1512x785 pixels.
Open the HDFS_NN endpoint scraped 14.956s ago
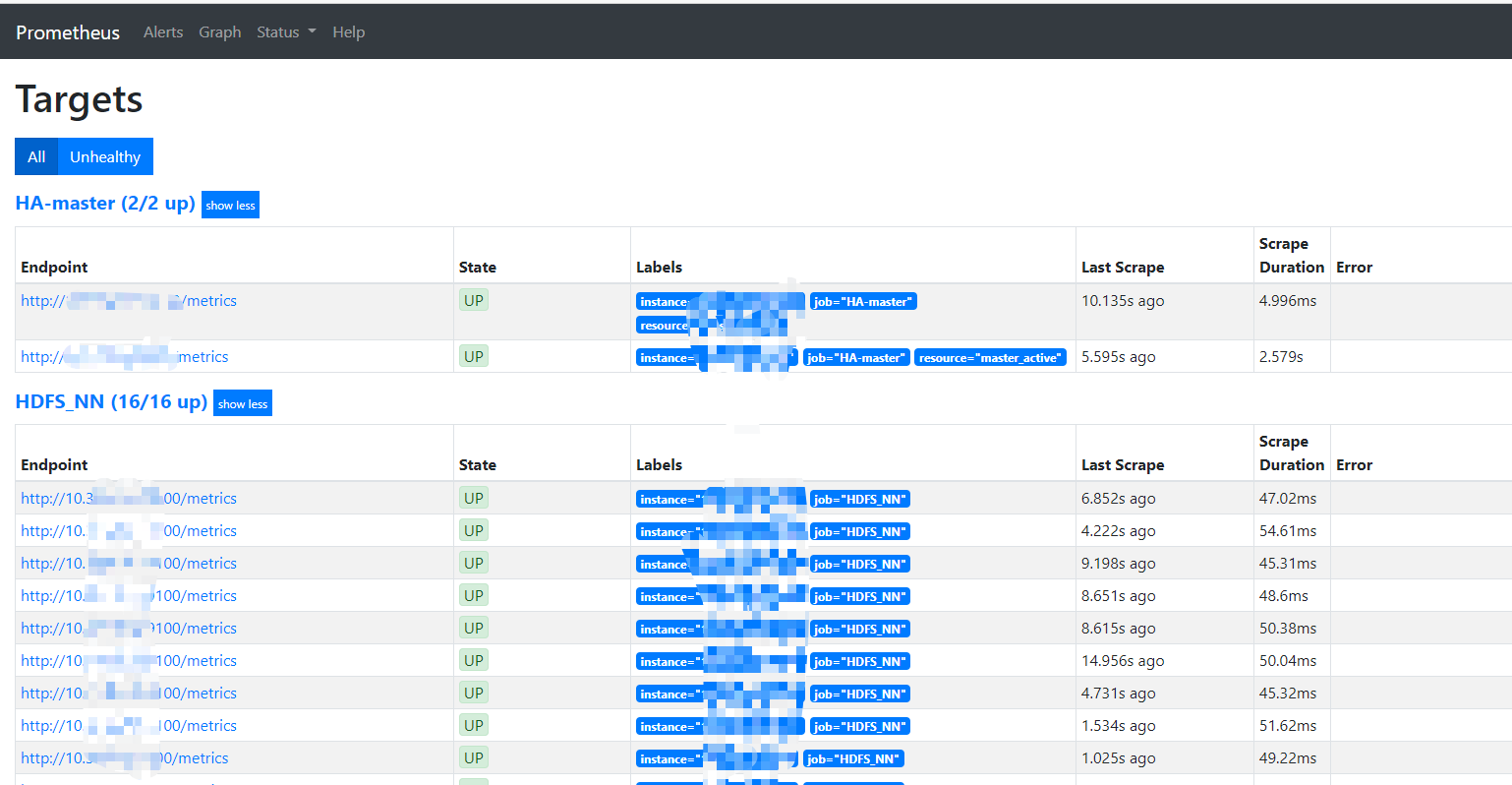(129, 661)
